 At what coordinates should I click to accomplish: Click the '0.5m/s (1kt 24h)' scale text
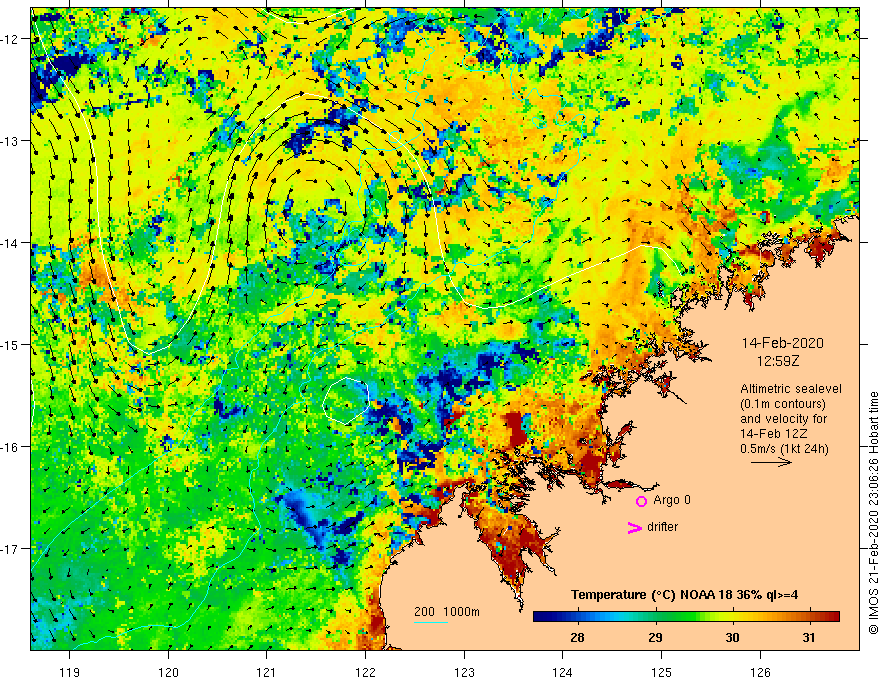click(784, 449)
